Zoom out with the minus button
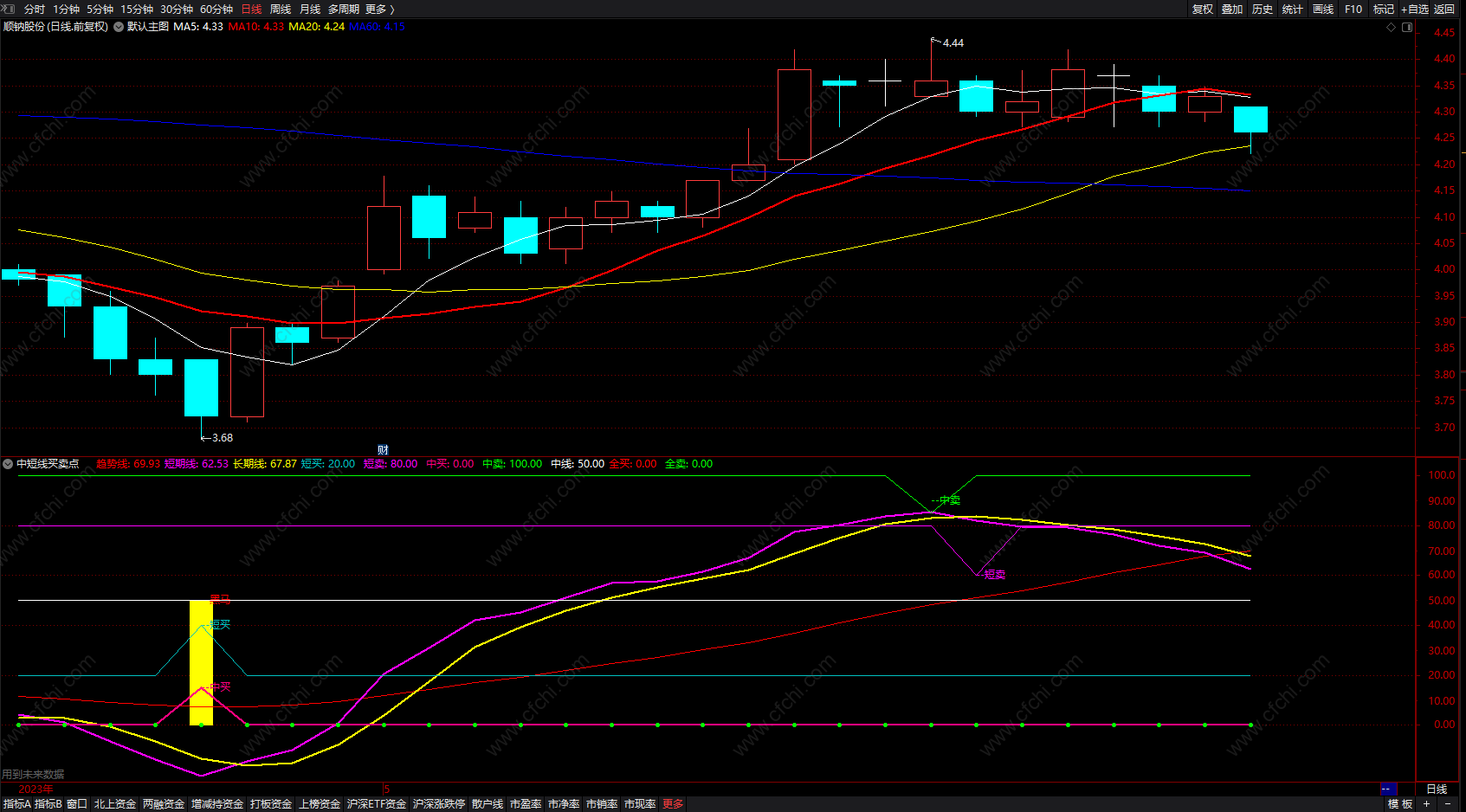This screenshot has height=812, width=1466. coord(1447,804)
